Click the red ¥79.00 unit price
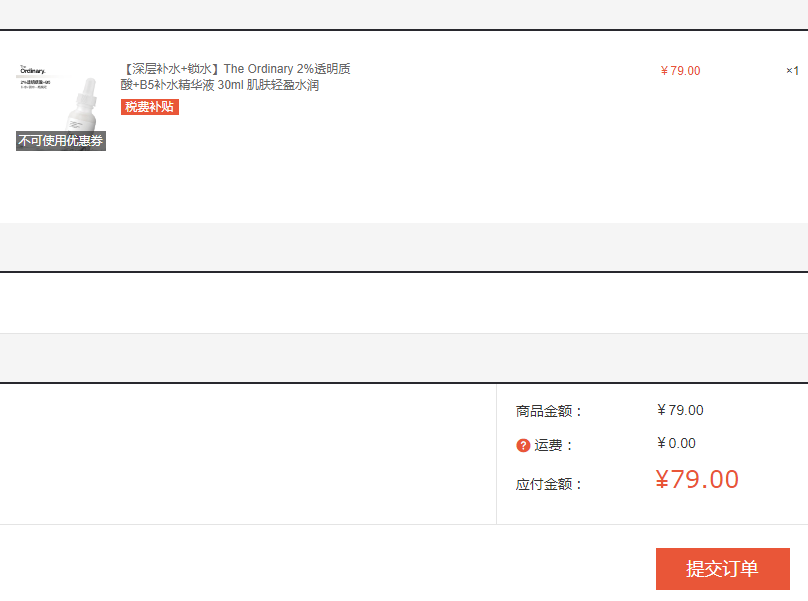 (680, 71)
